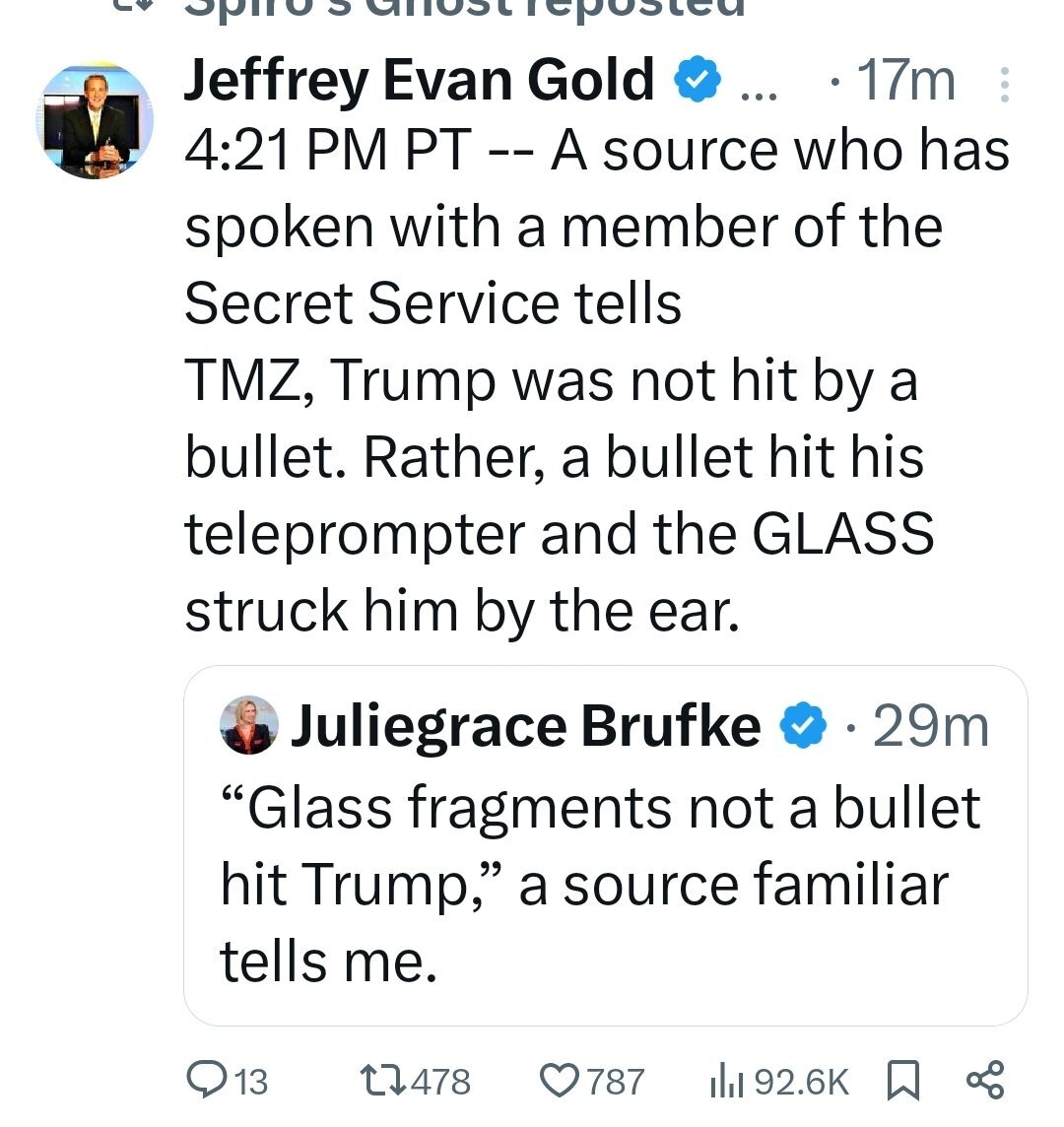
Task: Click the 29m quoted tweet timestamp
Action: pyautogui.click(x=931, y=727)
